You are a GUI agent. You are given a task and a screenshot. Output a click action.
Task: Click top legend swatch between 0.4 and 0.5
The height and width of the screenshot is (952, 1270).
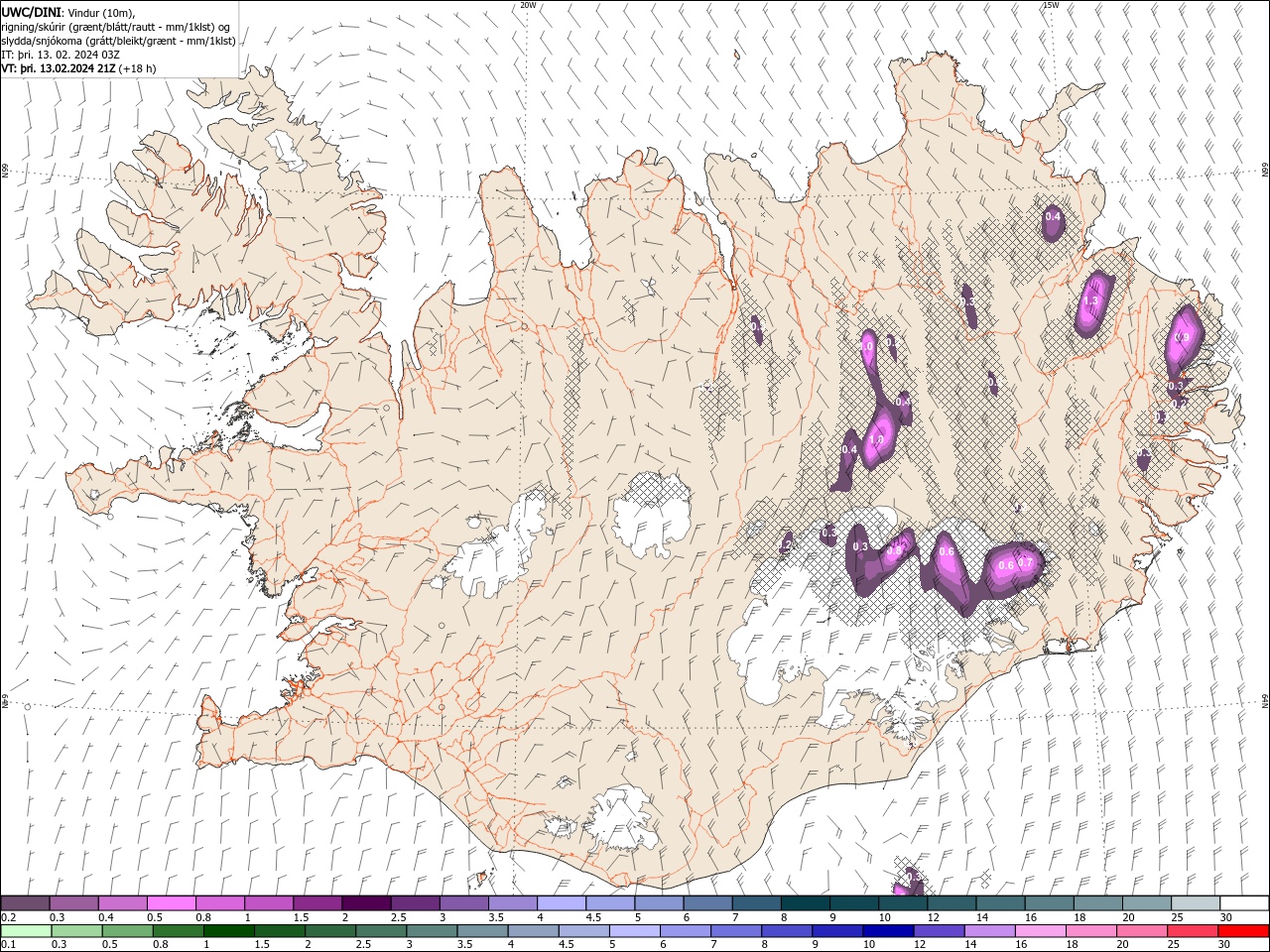pyautogui.click(x=122, y=903)
